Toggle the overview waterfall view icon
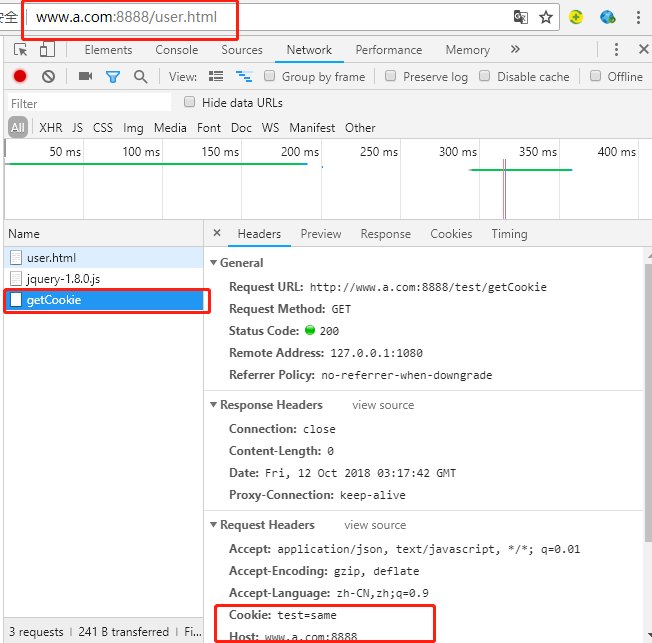652x643 pixels. [x=244, y=76]
